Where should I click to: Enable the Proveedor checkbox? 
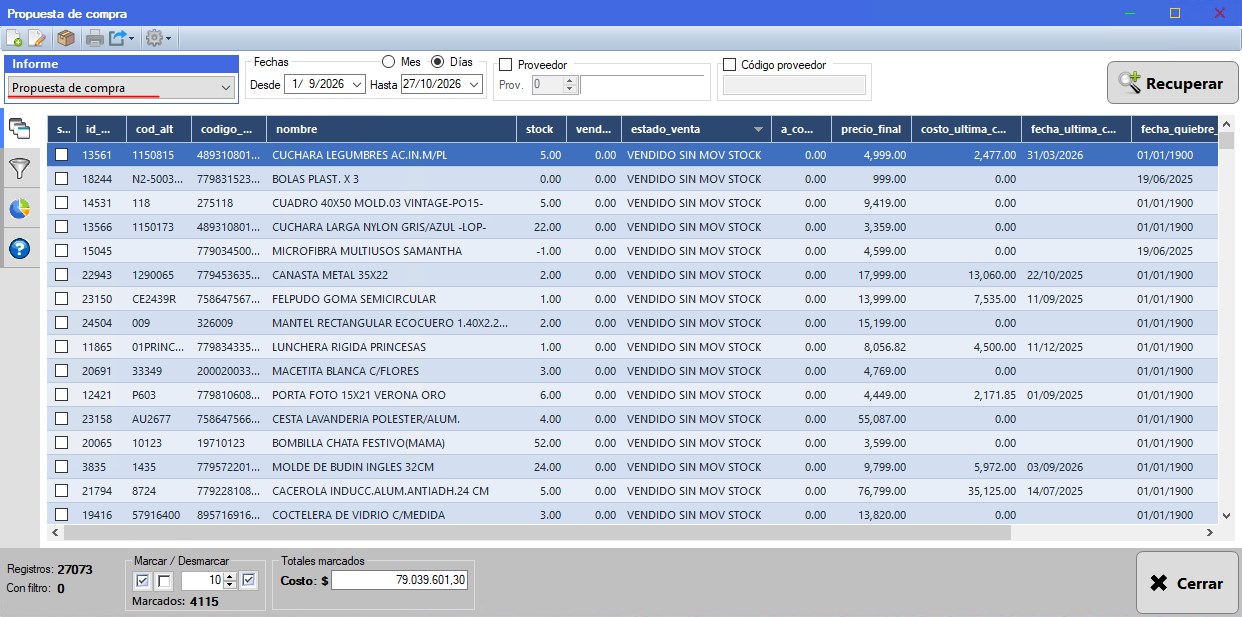pyautogui.click(x=506, y=65)
